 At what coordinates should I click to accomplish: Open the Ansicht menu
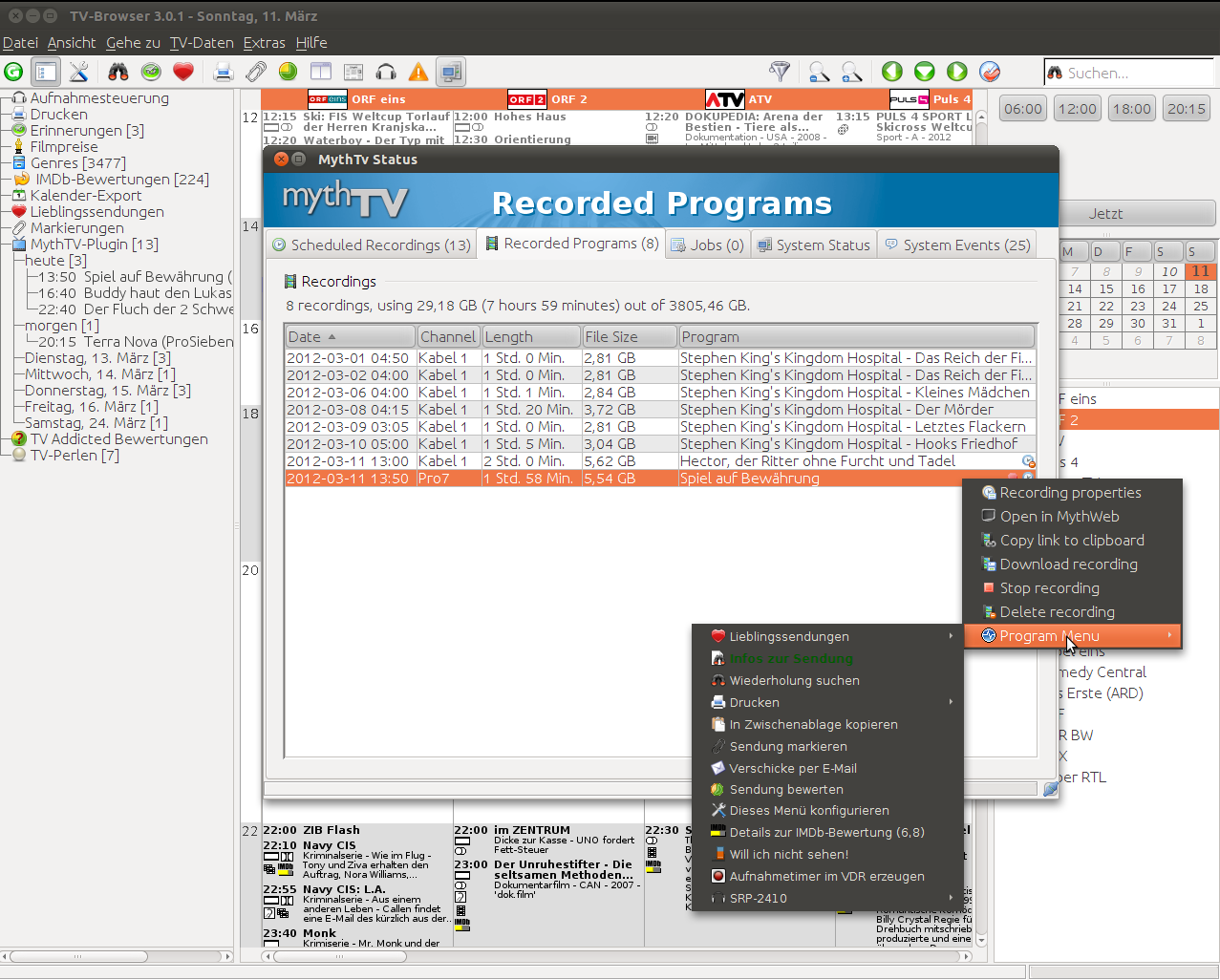click(x=72, y=43)
